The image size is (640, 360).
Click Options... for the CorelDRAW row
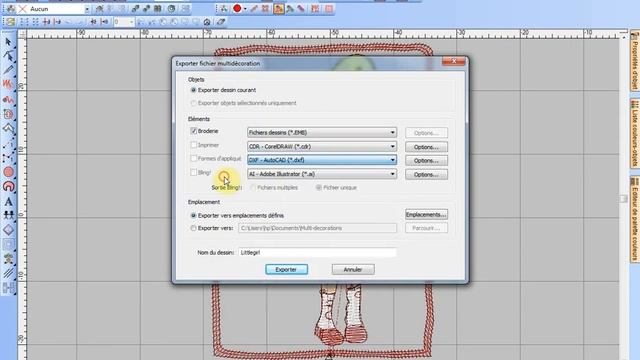click(x=426, y=147)
